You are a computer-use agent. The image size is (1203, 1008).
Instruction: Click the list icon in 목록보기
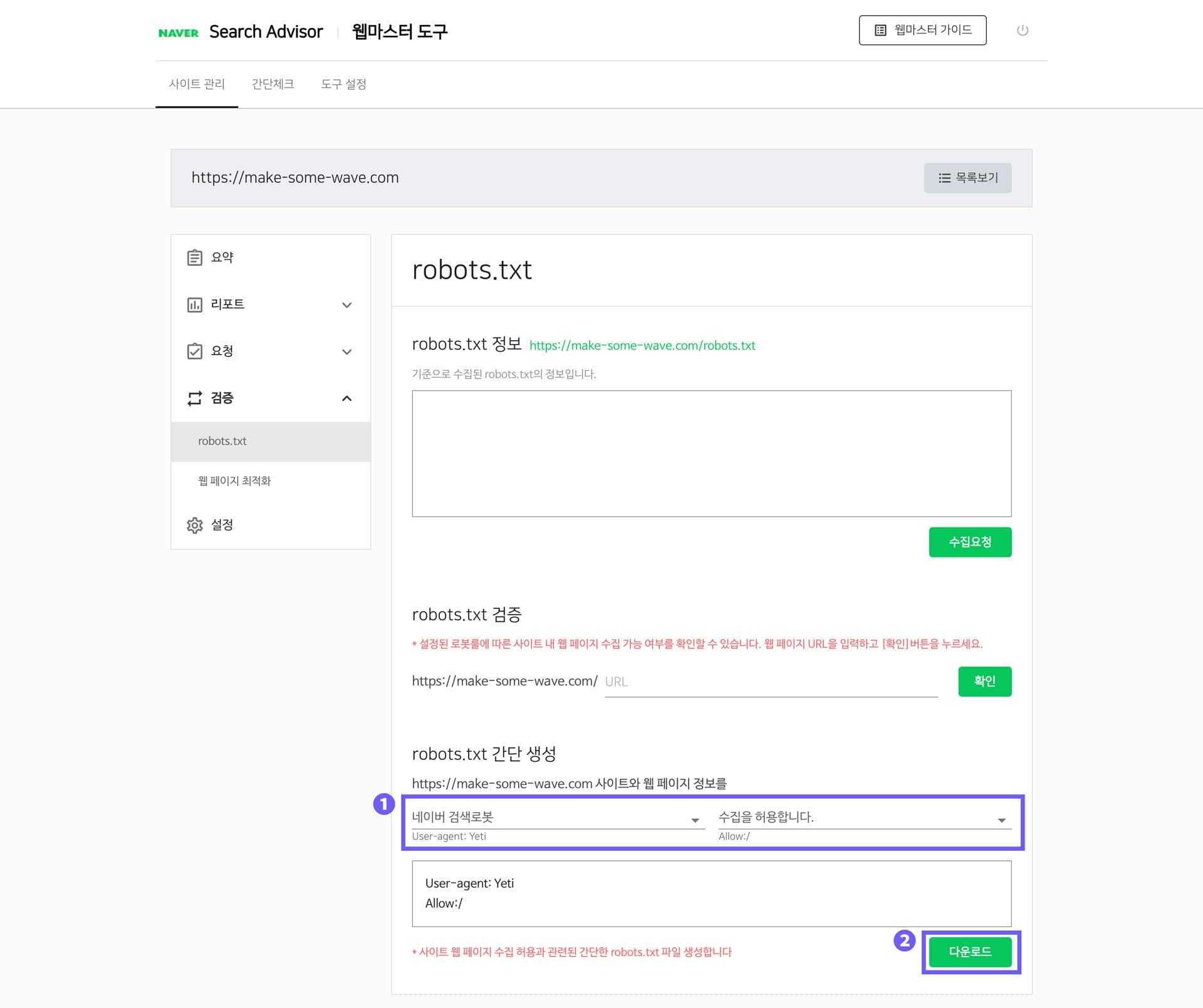tap(944, 179)
